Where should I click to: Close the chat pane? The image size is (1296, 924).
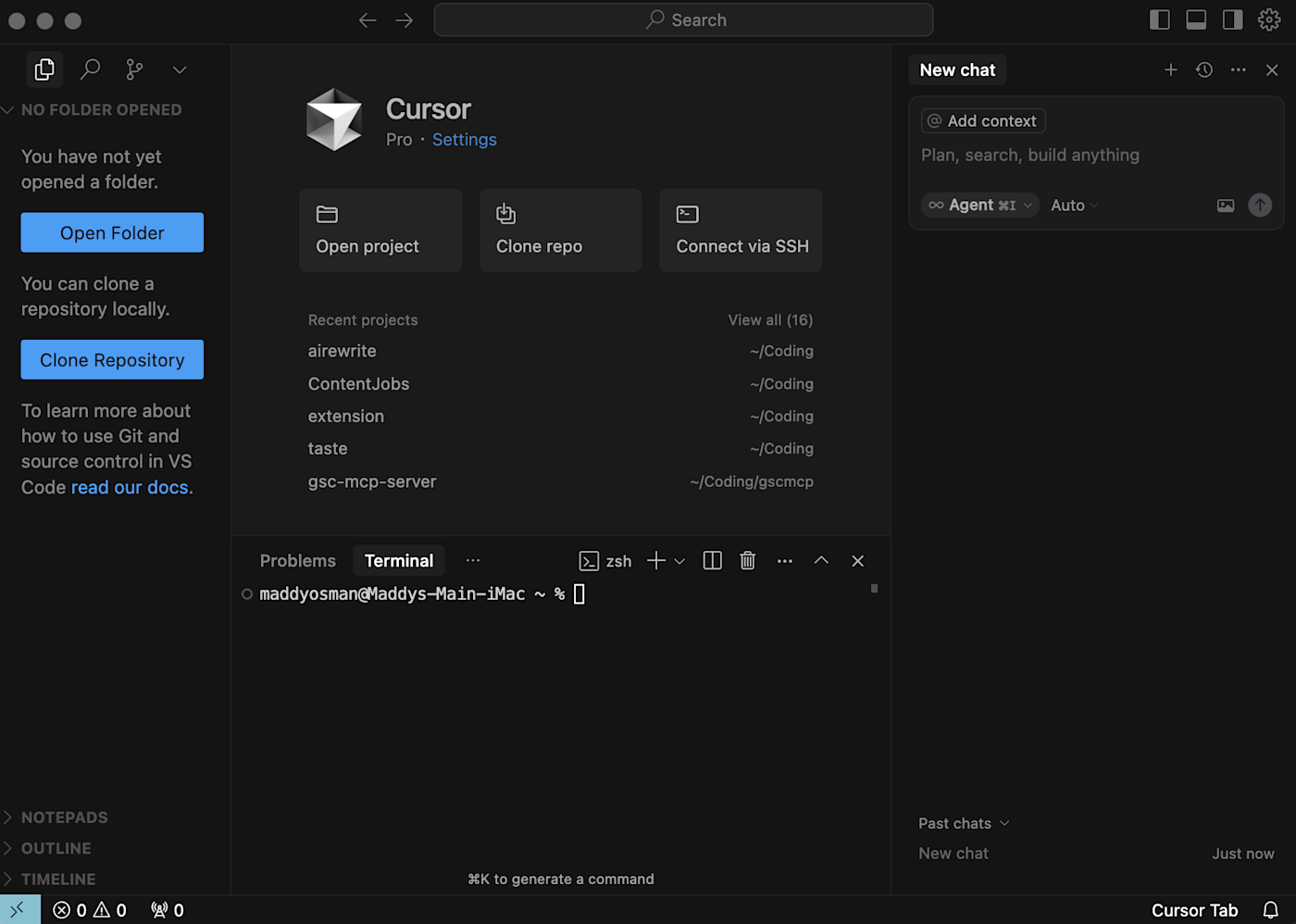(x=1272, y=70)
